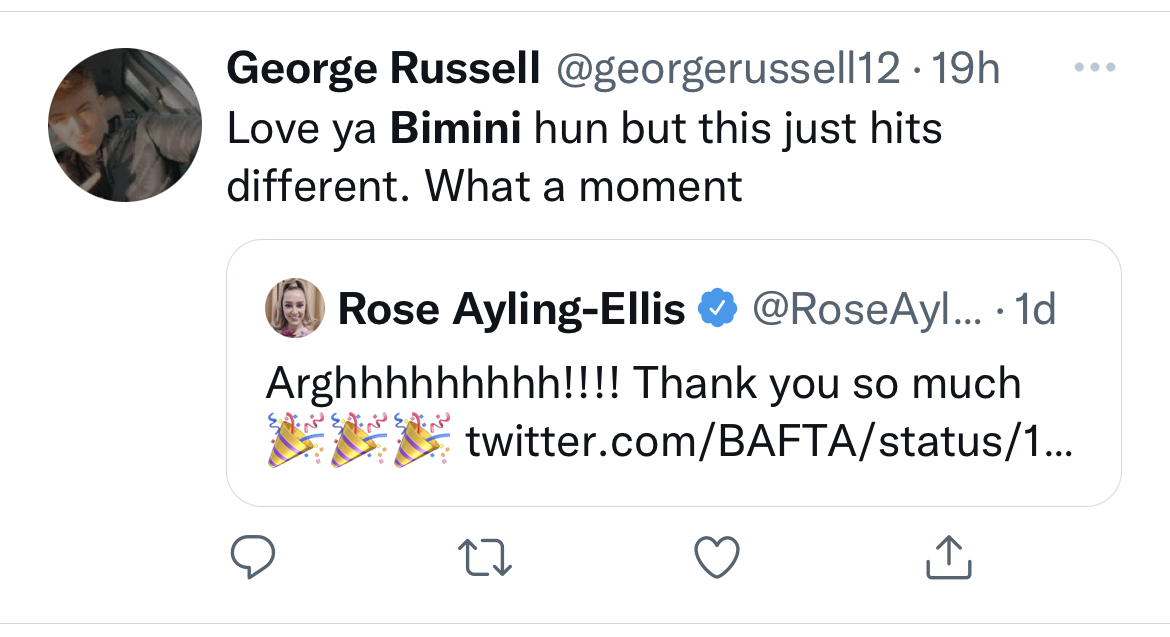Image resolution: width=1170 pixels, height=637 pixels.
Task: Open the three-dot more options menu
Action: 1093,70
